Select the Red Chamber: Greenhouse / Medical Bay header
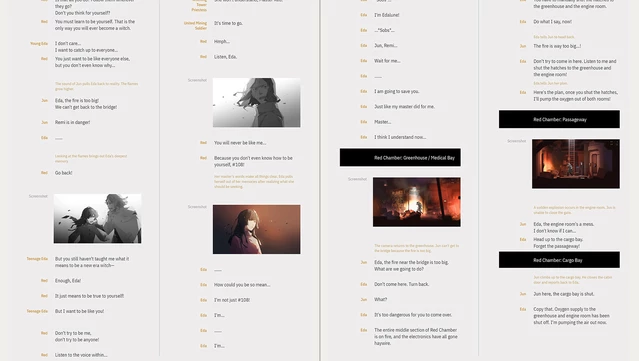639x361 pixels. [x=400, y=158]
